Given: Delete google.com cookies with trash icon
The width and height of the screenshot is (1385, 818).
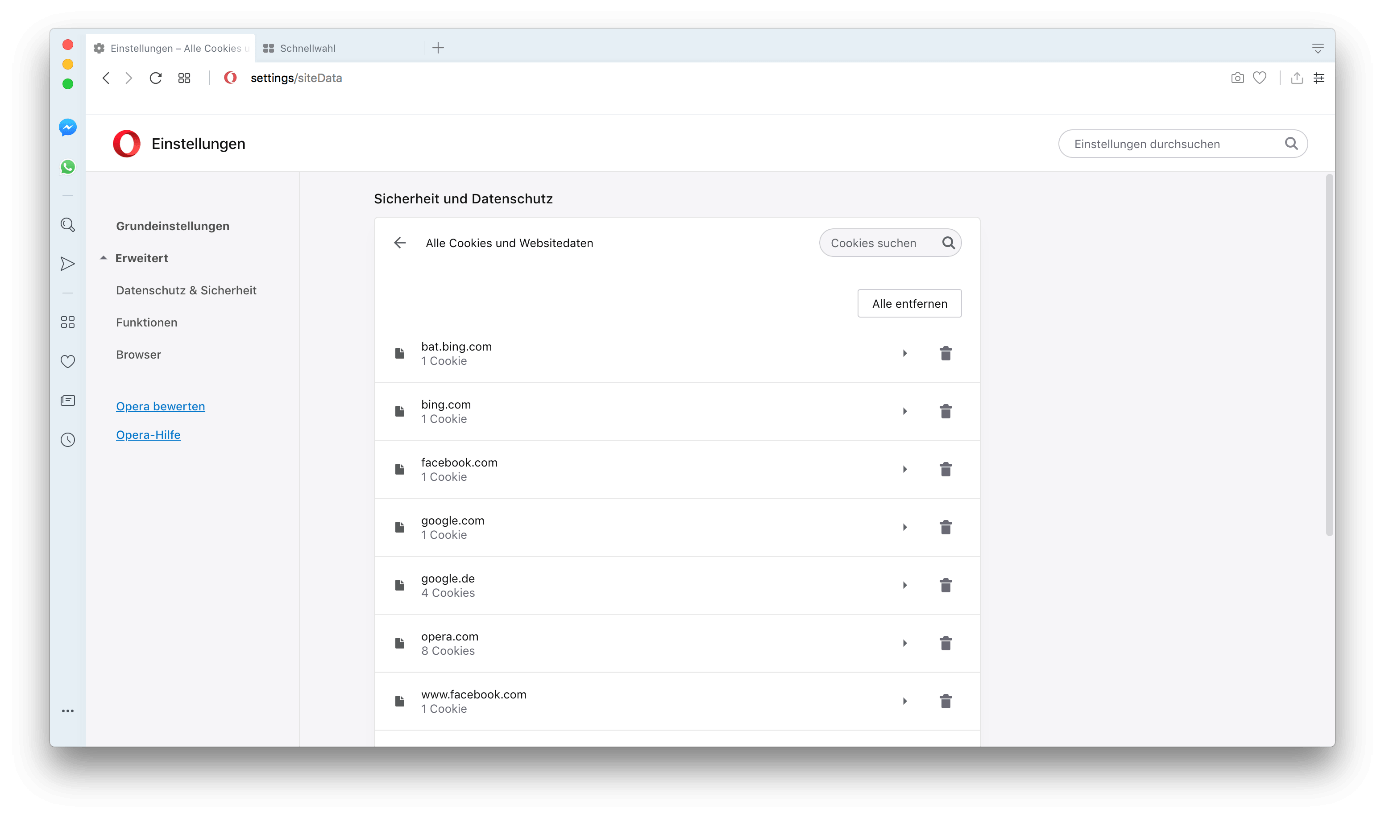Looking at the screenshot, I should point(946,527).
